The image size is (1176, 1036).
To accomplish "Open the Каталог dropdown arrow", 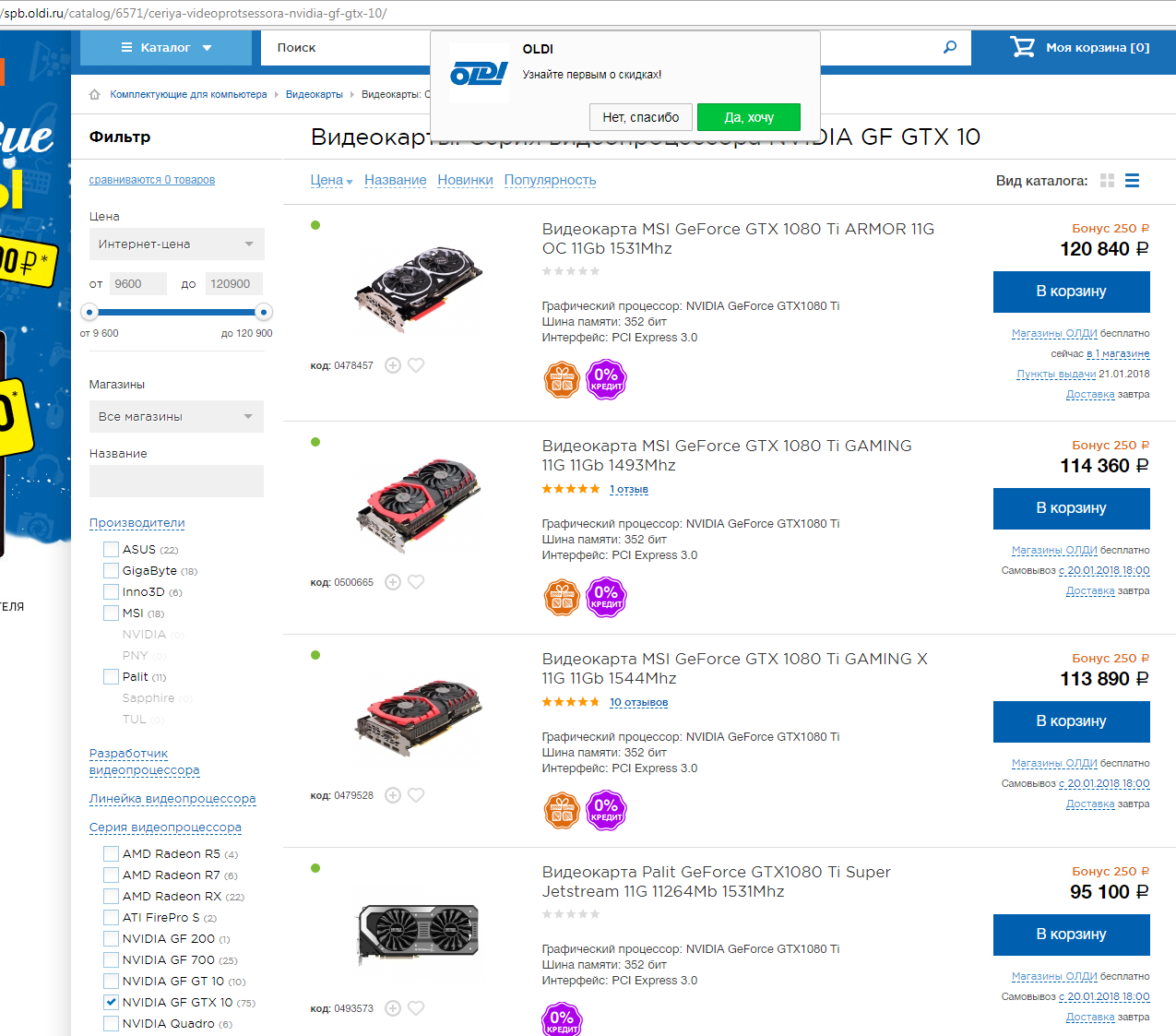I will (x=208, y=48).
